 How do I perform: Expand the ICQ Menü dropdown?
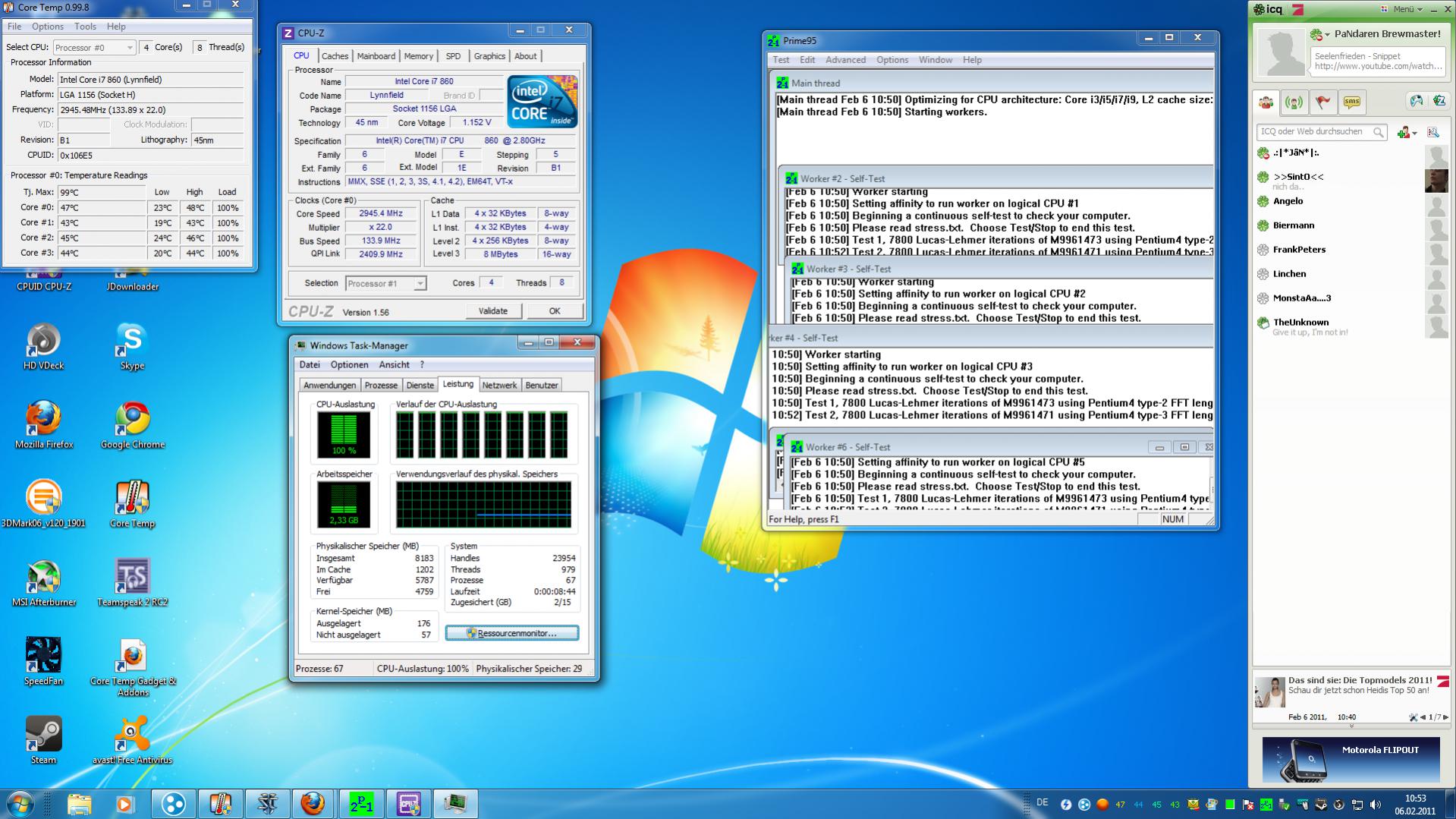[x=1407, y=9]
